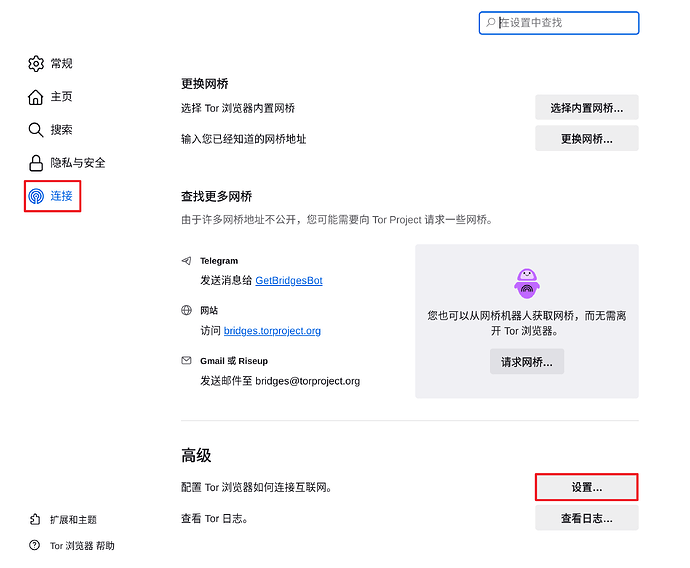
Task: Click text 输入您已经知道的网桥地址
Action: 243,139
